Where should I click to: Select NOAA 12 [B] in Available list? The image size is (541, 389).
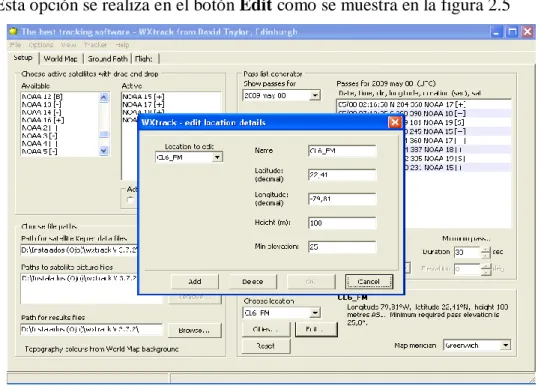pos(42,96)
